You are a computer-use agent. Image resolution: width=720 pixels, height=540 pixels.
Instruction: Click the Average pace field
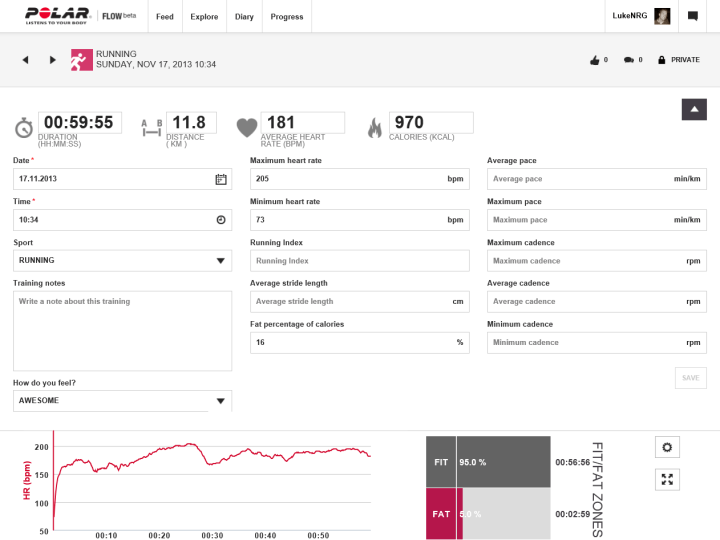point(596,179)
